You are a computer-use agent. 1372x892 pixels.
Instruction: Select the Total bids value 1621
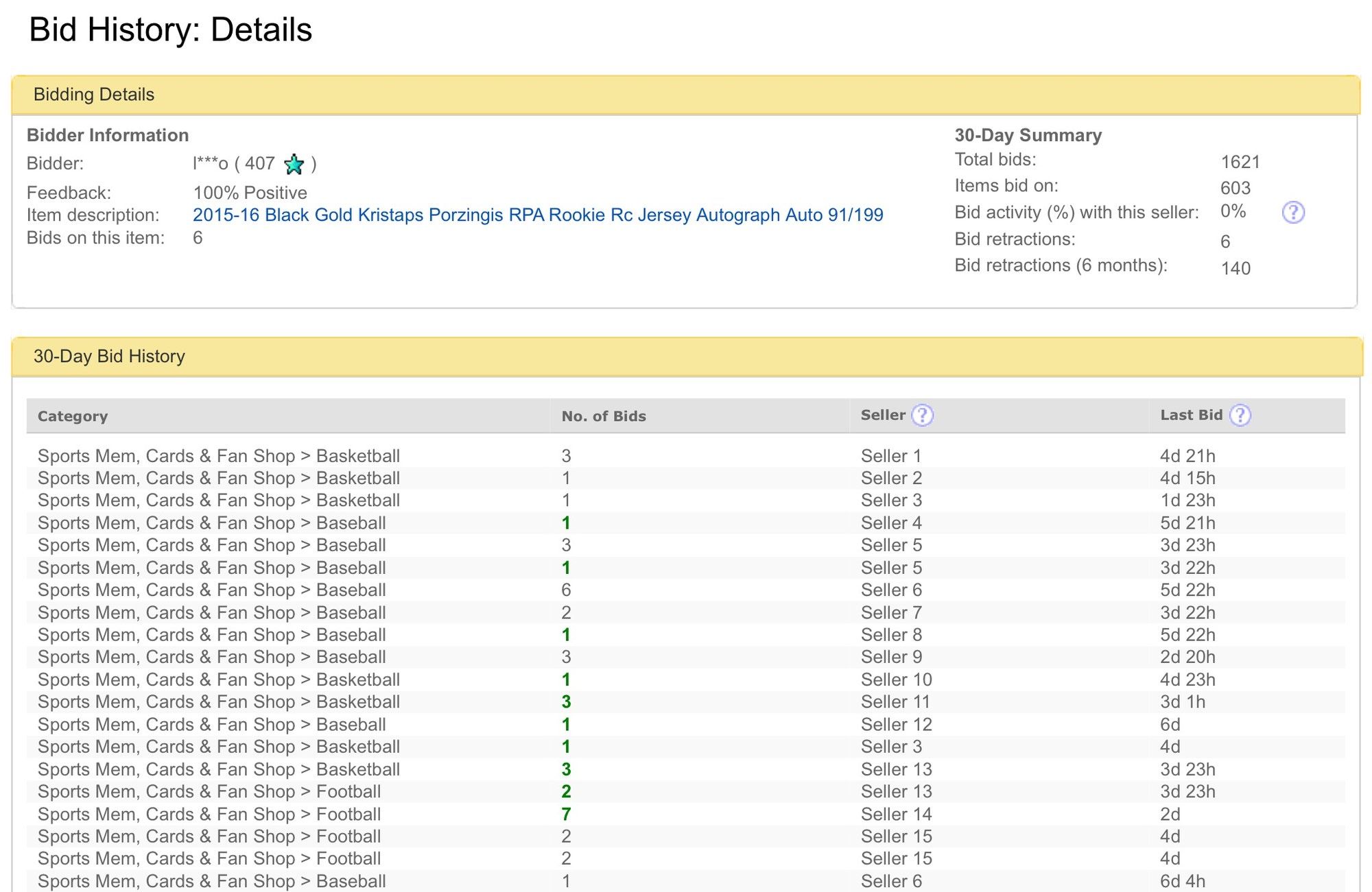[1240, 162]
